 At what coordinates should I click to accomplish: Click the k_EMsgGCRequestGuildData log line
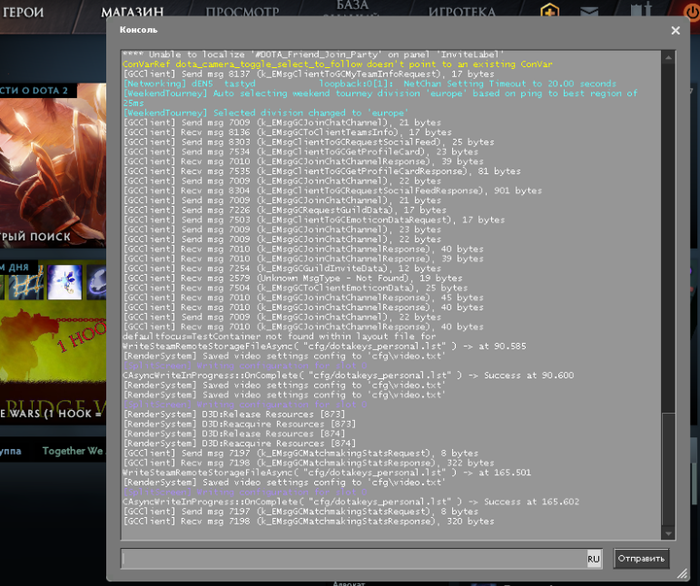pos(284,210)
